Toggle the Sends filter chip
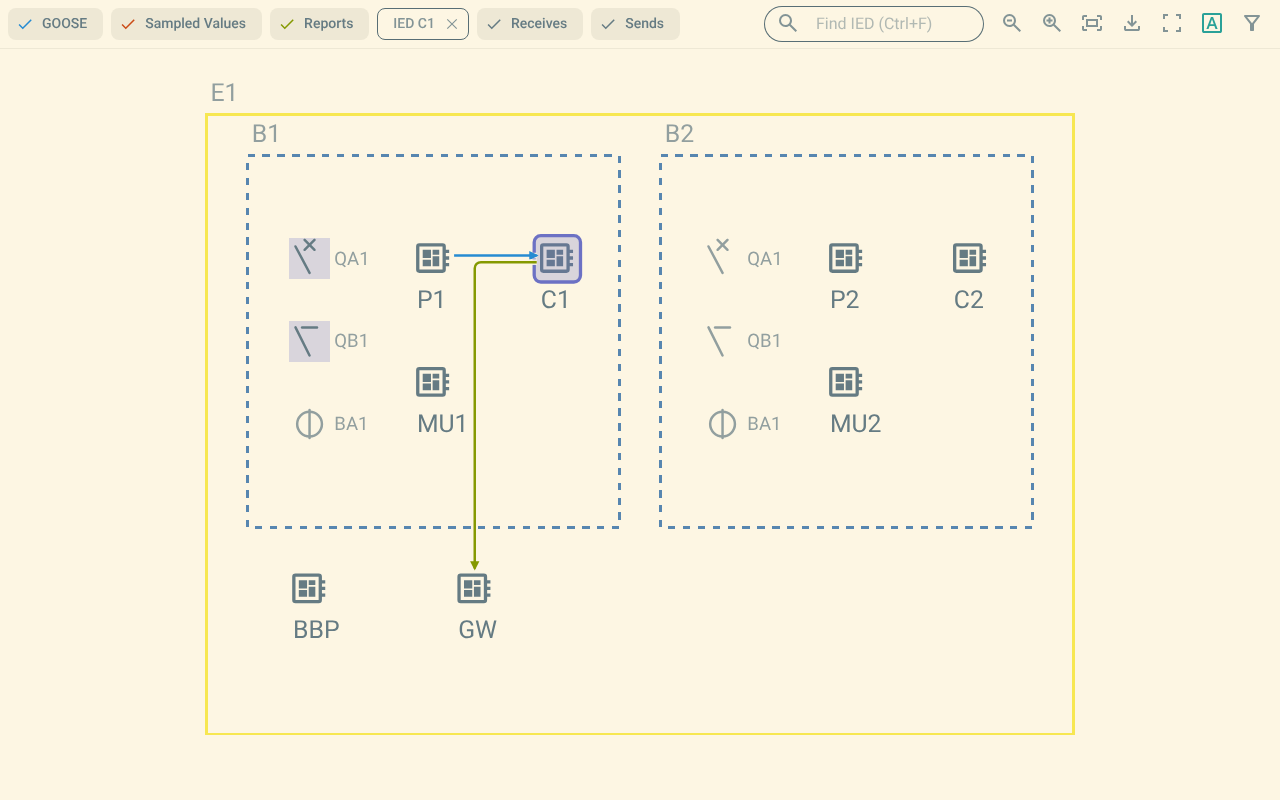Screen dimensions: 1280x800 pos(635,24)
